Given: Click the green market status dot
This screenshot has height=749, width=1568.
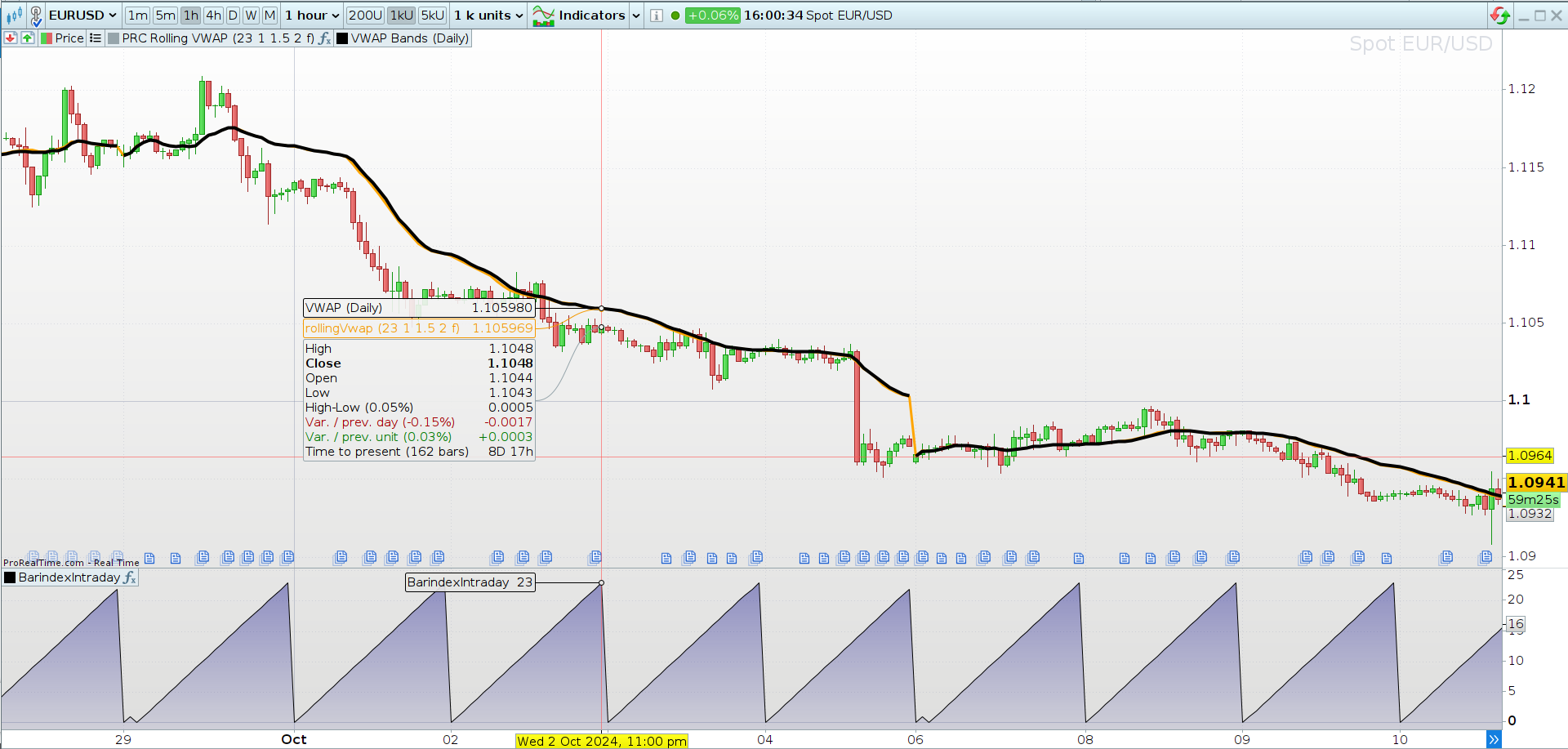Looking at the screenshot, I should tap(675, 16).
